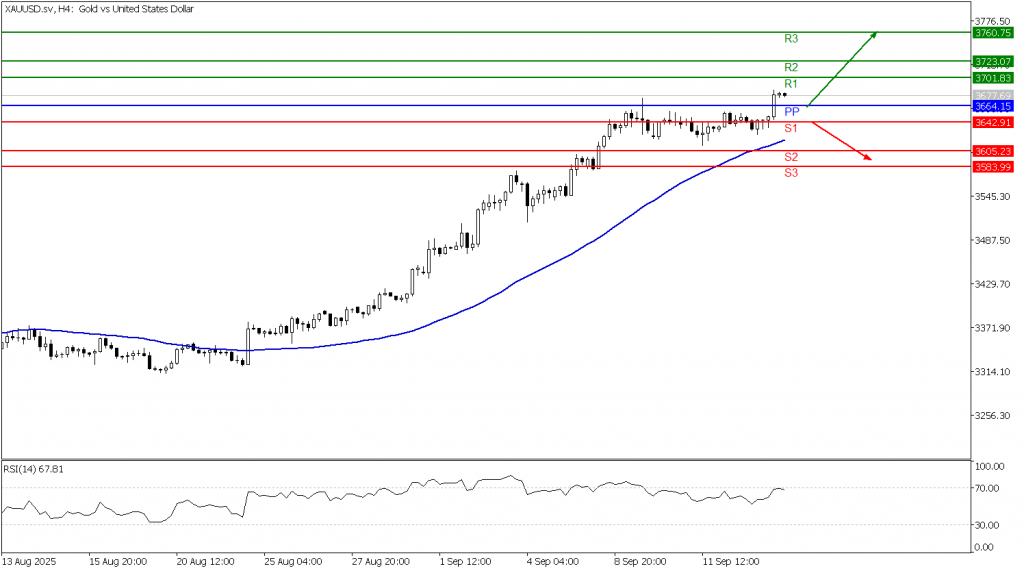
Task: Select the PP pivot point label
Action: [792, 112]
